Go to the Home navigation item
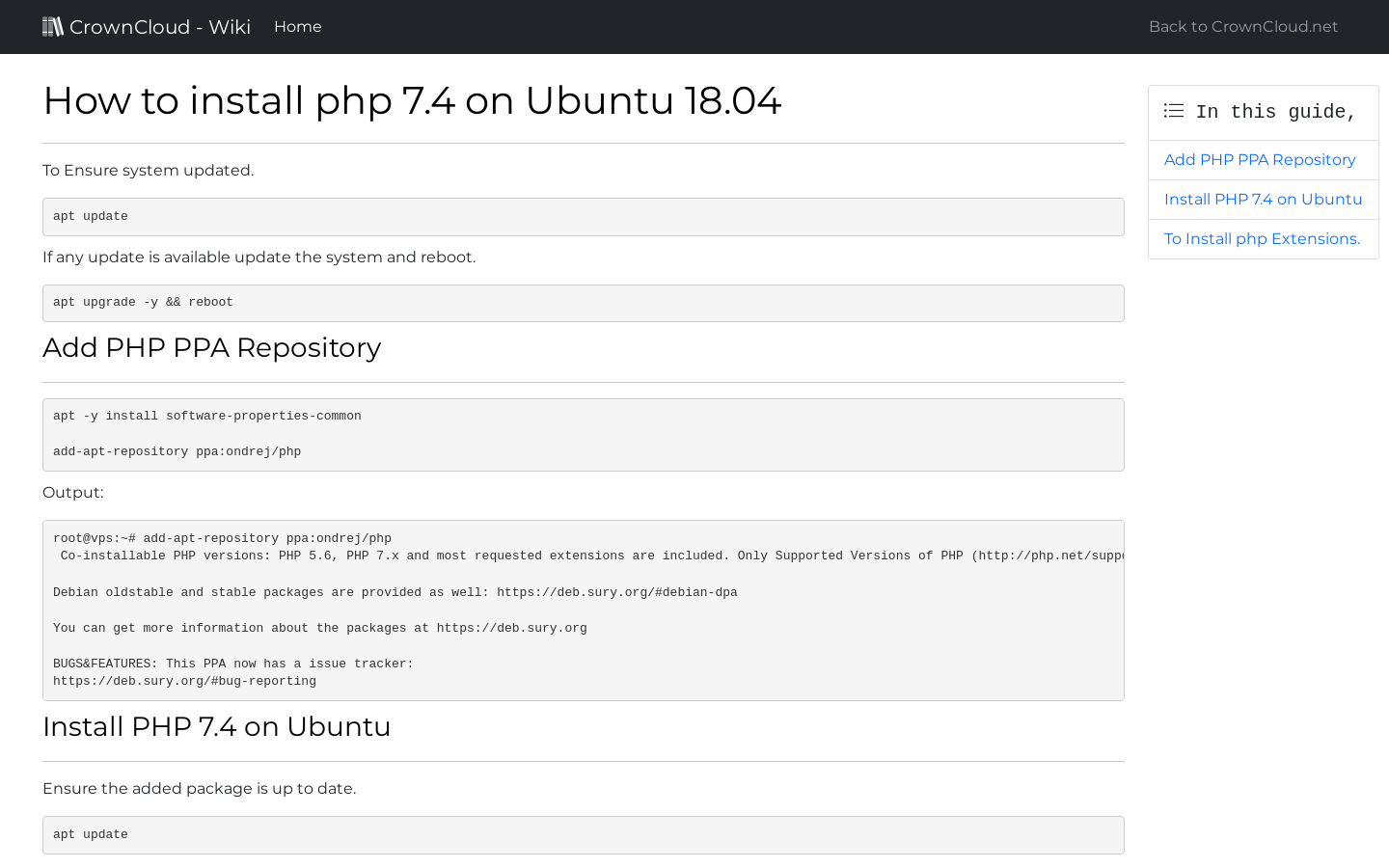The width and height of the screenshot is (1389, 868). click(297, 27)
